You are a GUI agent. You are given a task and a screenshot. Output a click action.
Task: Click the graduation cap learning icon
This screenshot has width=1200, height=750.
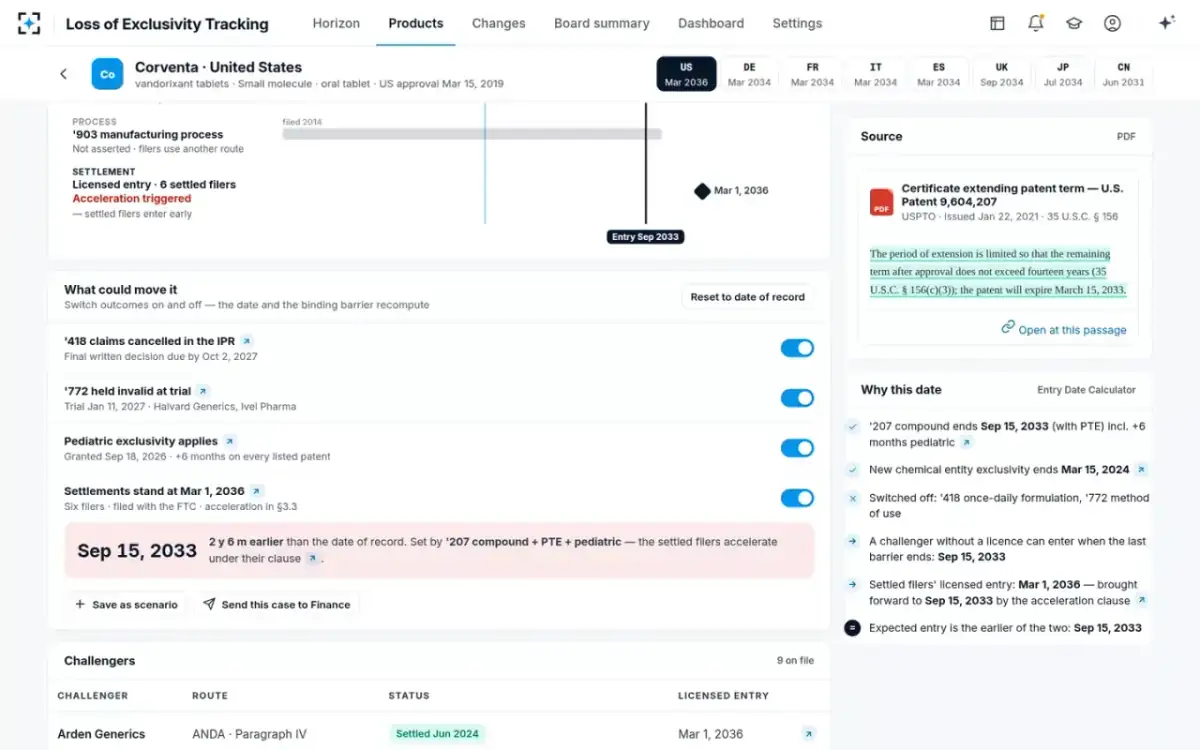tap(1073, 23)
